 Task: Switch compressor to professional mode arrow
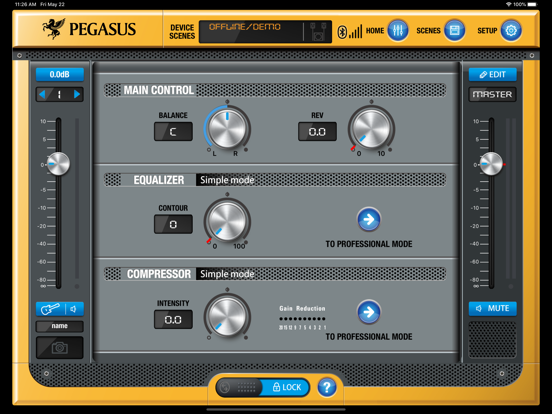tap(369, 312)
